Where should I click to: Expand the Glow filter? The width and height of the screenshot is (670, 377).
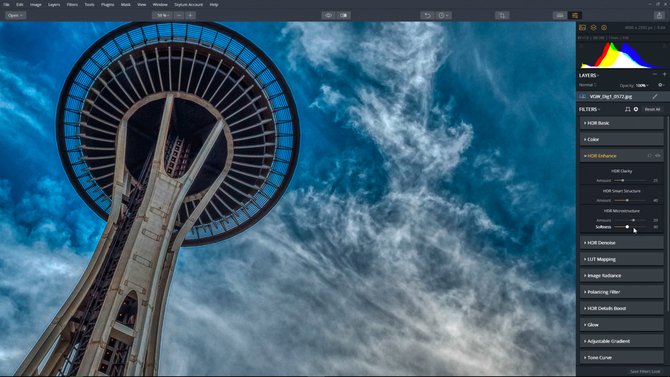pos(621,325)
